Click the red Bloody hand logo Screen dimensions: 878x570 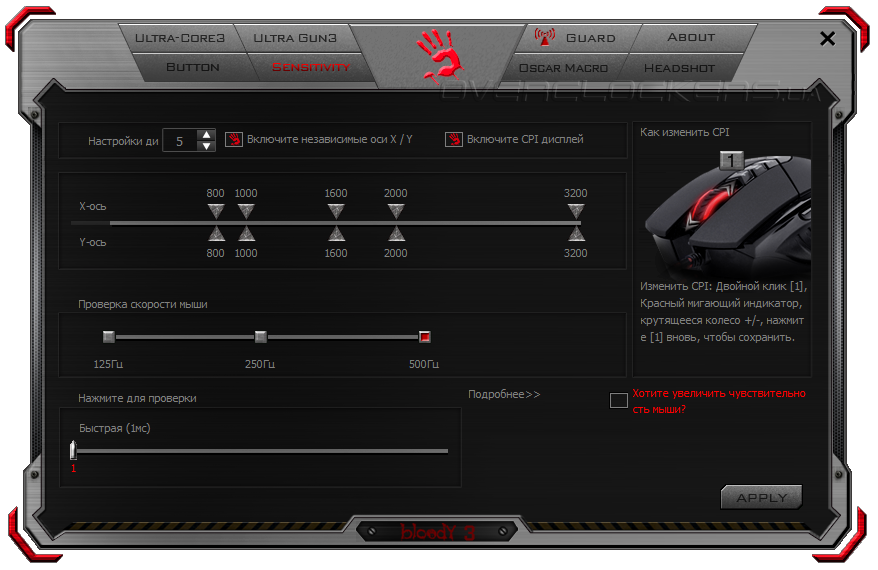click(440, 56)
